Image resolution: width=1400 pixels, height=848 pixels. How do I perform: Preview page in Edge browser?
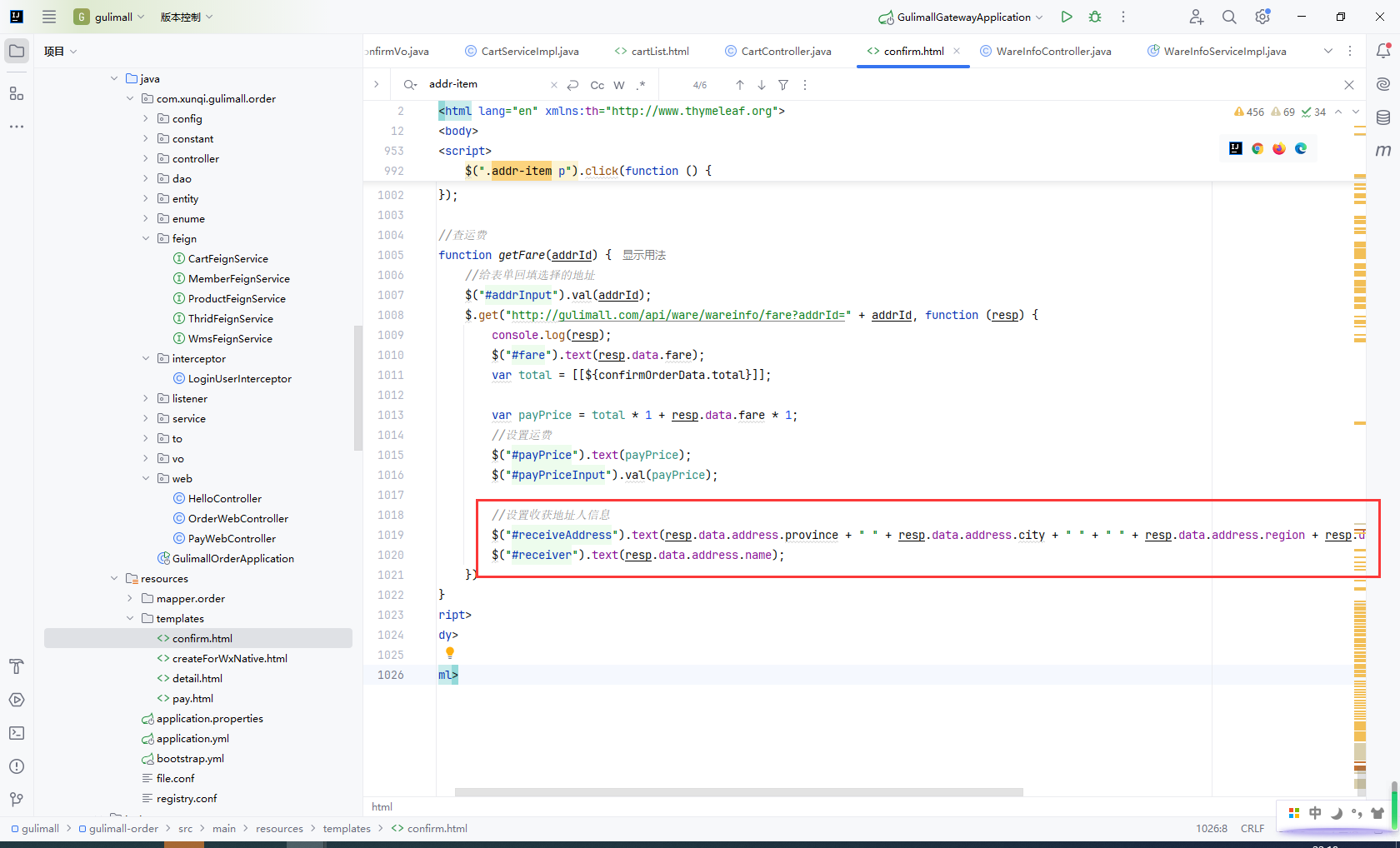1301,148
